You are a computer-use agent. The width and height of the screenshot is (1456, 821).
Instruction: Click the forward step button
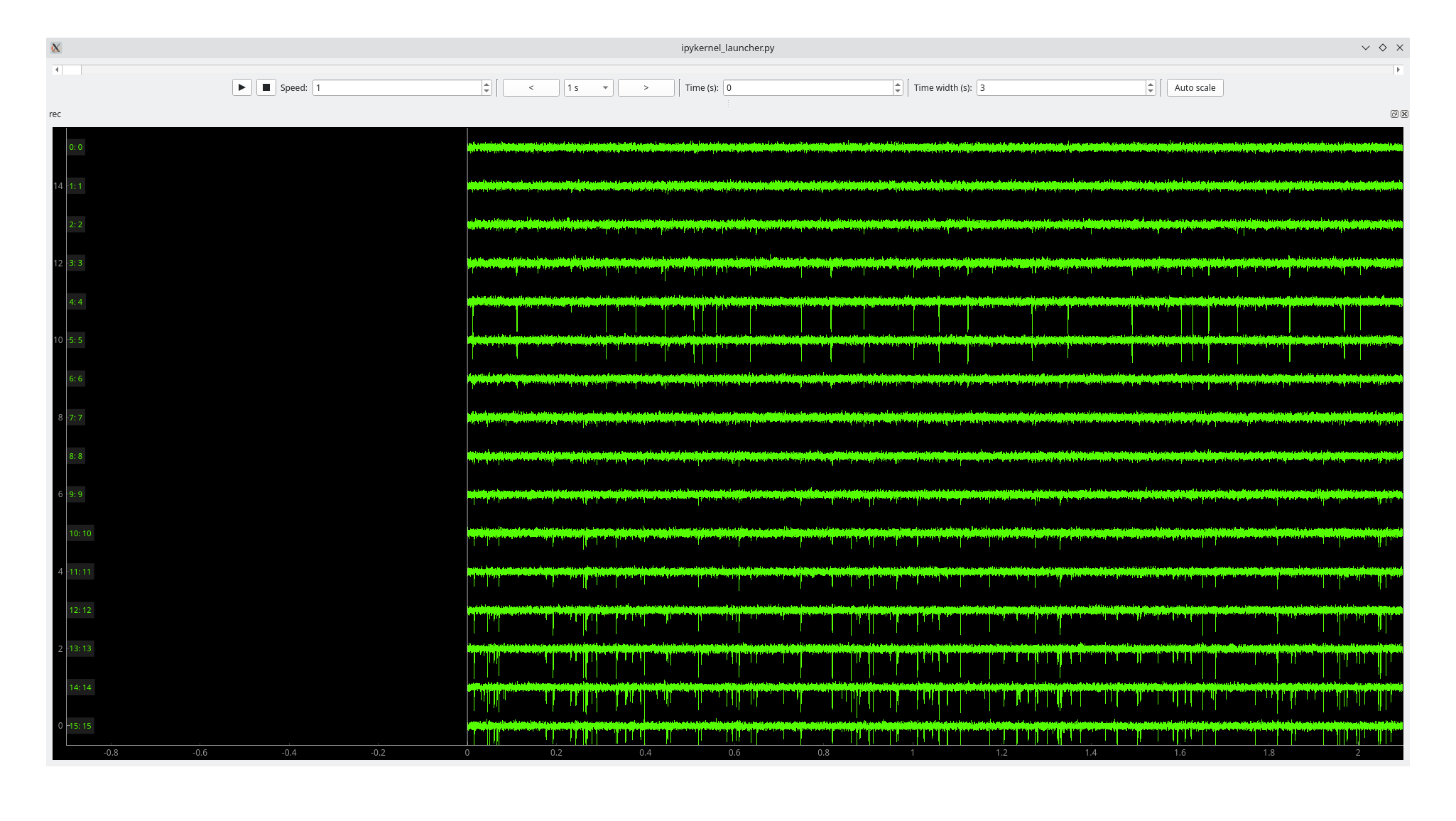[646, 87]
